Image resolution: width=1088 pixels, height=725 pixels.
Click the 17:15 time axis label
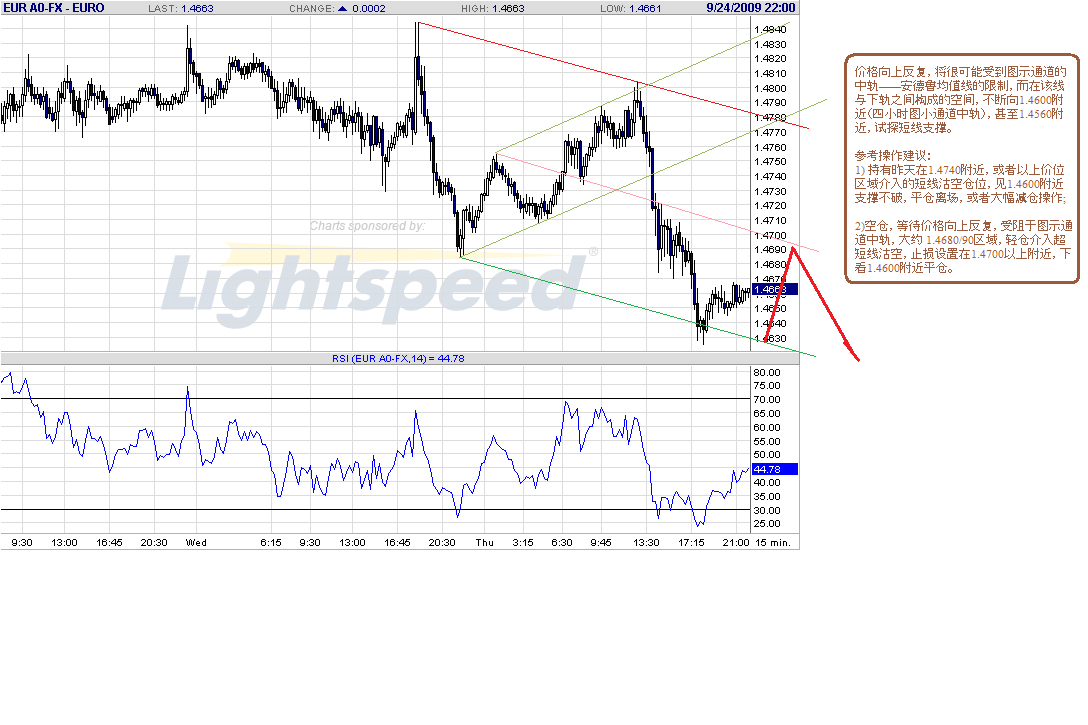point(691,543)
